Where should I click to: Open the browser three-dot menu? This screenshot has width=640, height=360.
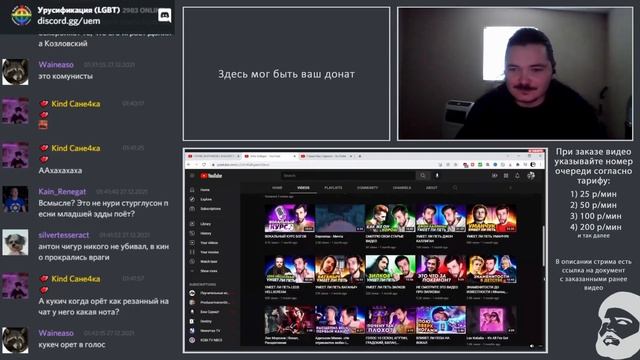point(541,164)
